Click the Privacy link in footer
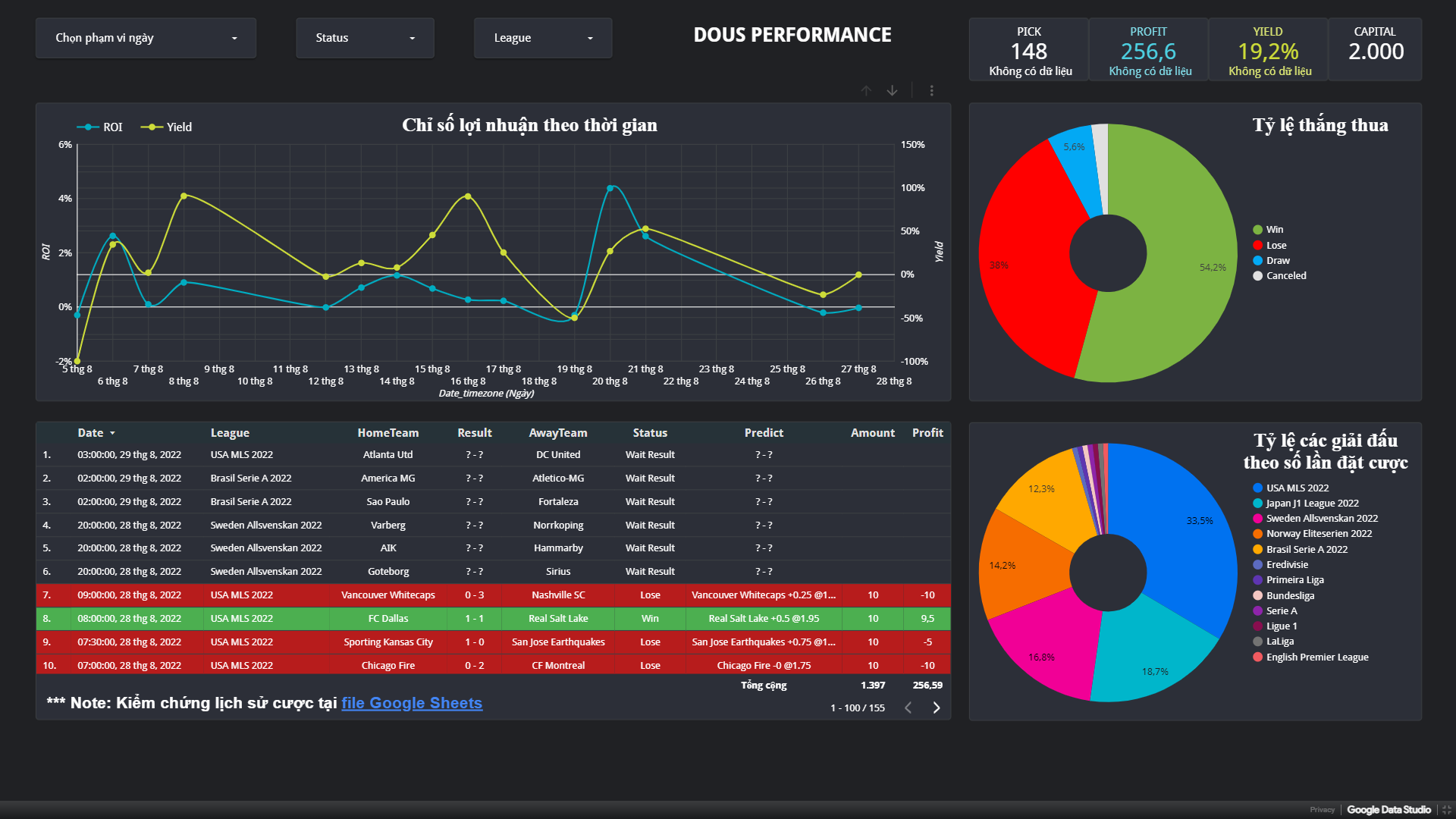Screen dimensions: 1456x819 (1322, 810)
